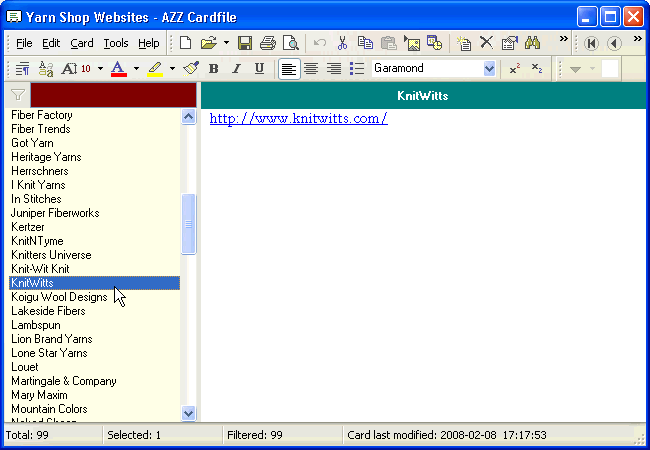
Task: Open the font size dropdown arrow
Action: (100, 68)
